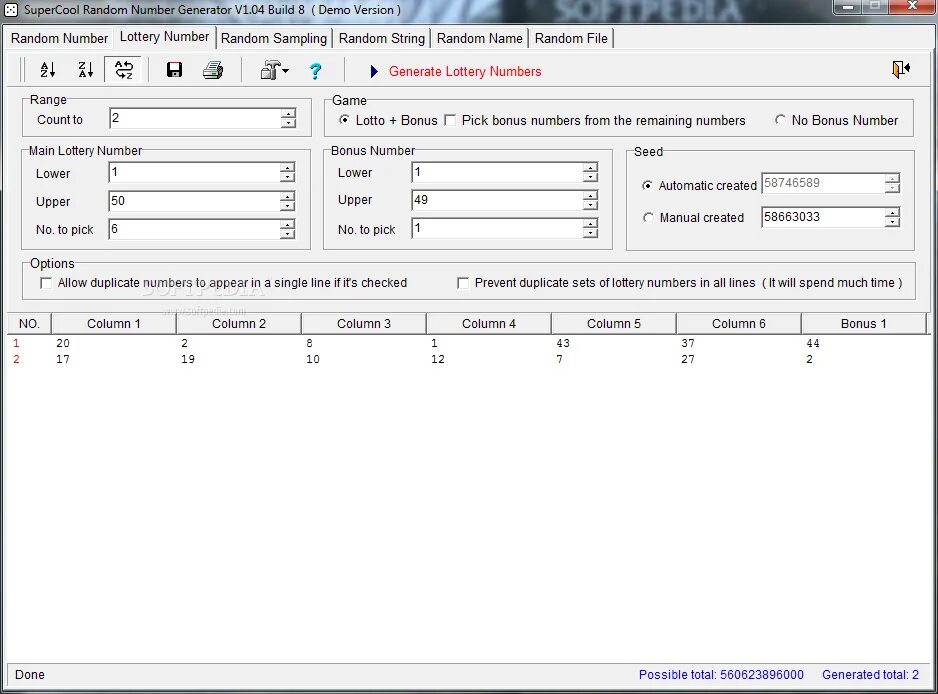Select row 1 value 20 in Column 1
Image resolution: width=938 pixels, height=694 pixels.
[63, 343]
